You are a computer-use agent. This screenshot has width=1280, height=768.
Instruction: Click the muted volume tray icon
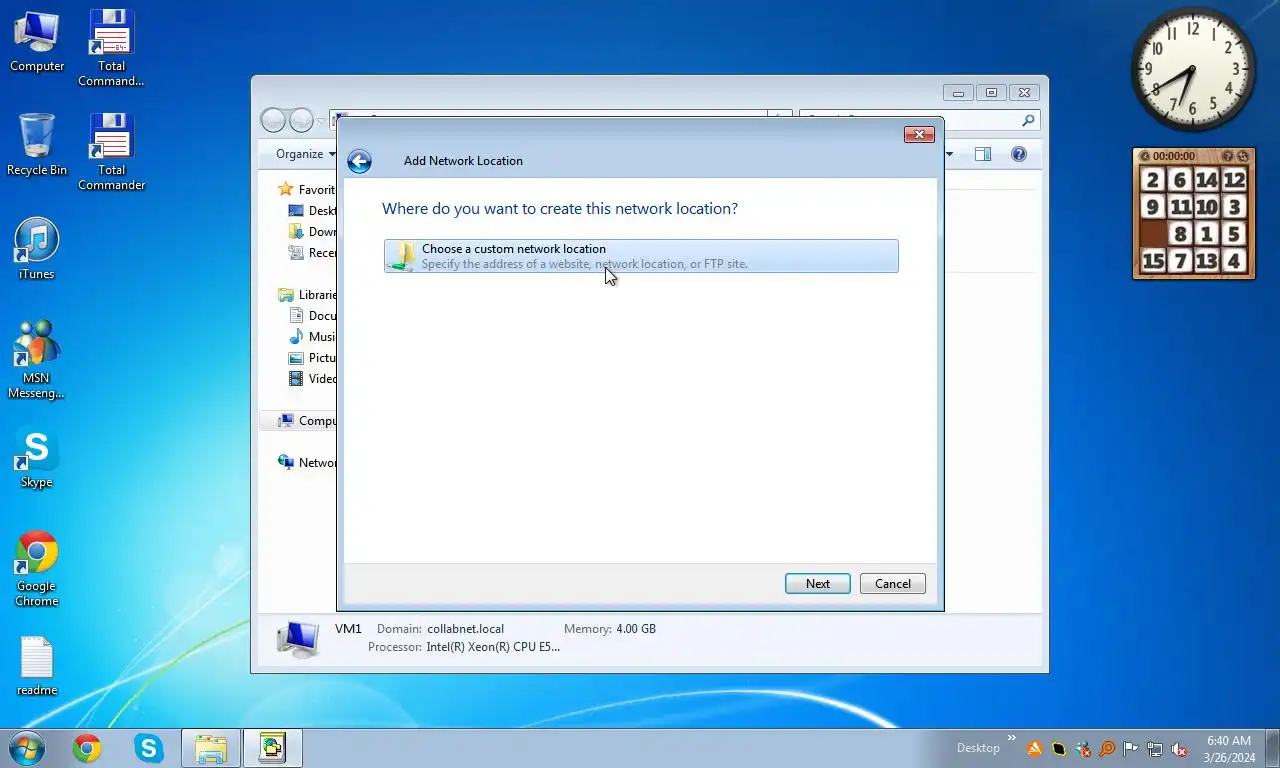(x=1179, y=749)
